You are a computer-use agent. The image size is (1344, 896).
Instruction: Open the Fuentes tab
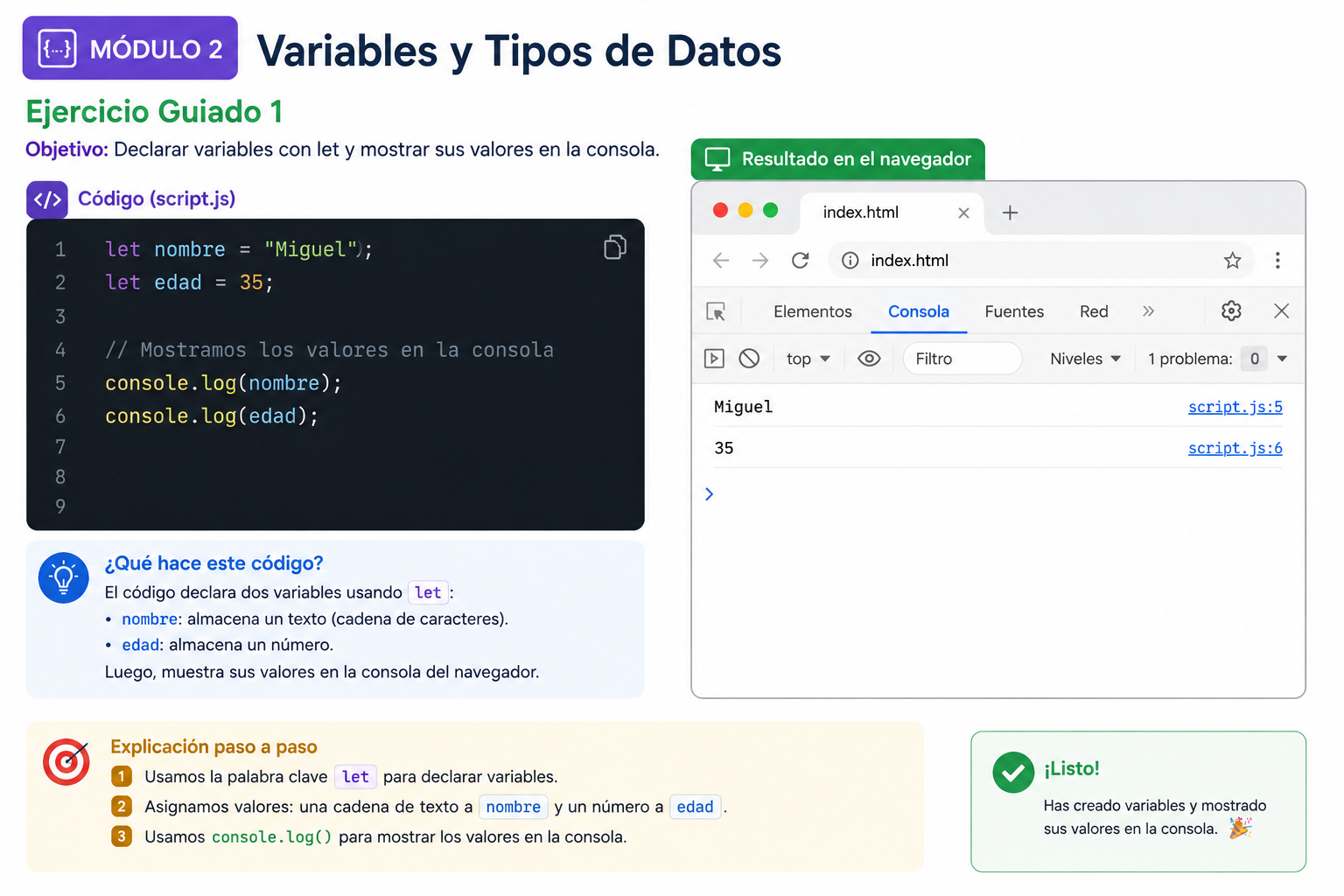(1014, 311)
